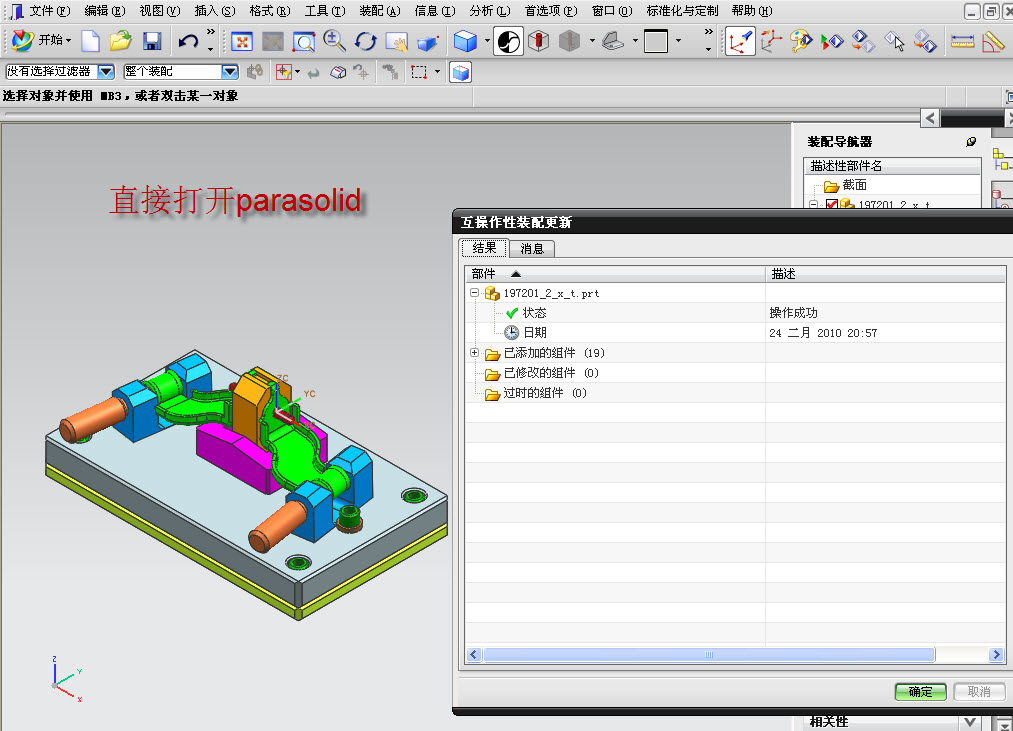Click the dialog horizontal scrollbar left arrow
This screenshot has width=1013, height=731.
tap(474, 655)
